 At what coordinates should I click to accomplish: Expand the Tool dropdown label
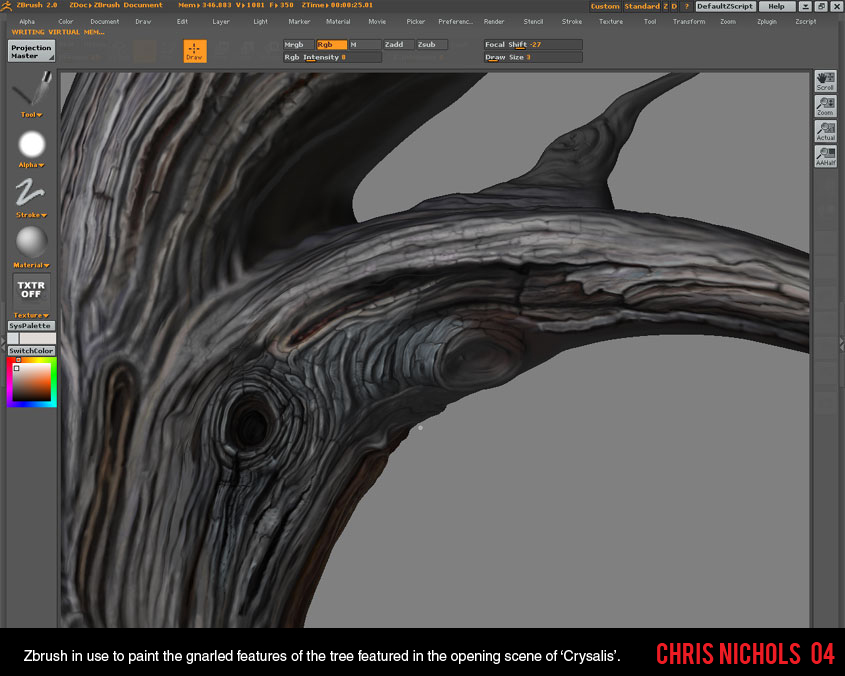(31, 115)
